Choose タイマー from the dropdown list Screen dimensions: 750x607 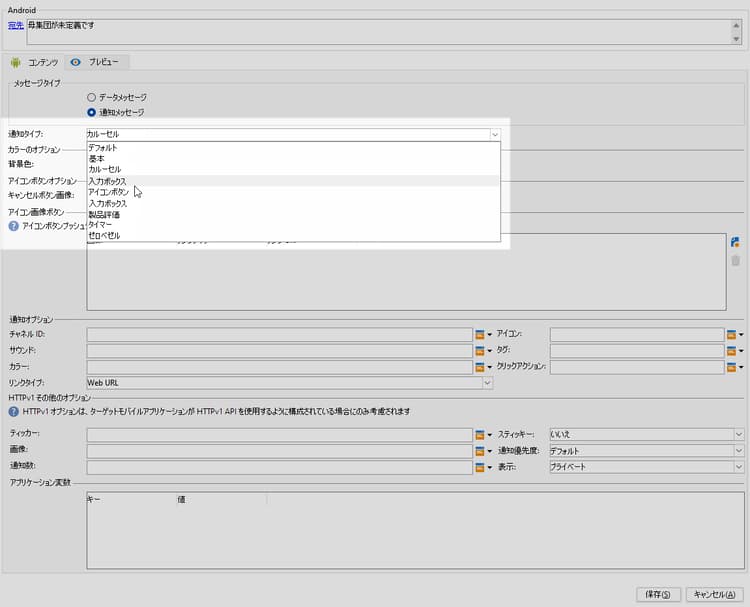point(293,225)
